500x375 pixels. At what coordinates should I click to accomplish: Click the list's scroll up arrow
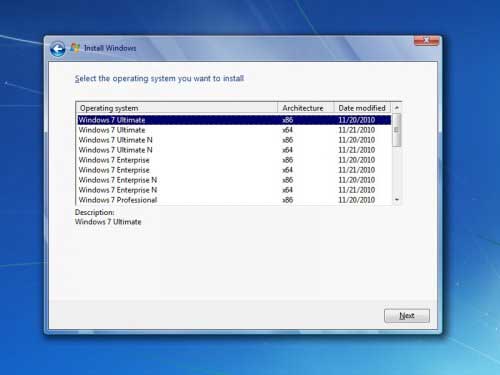click(x=397, y=108)
